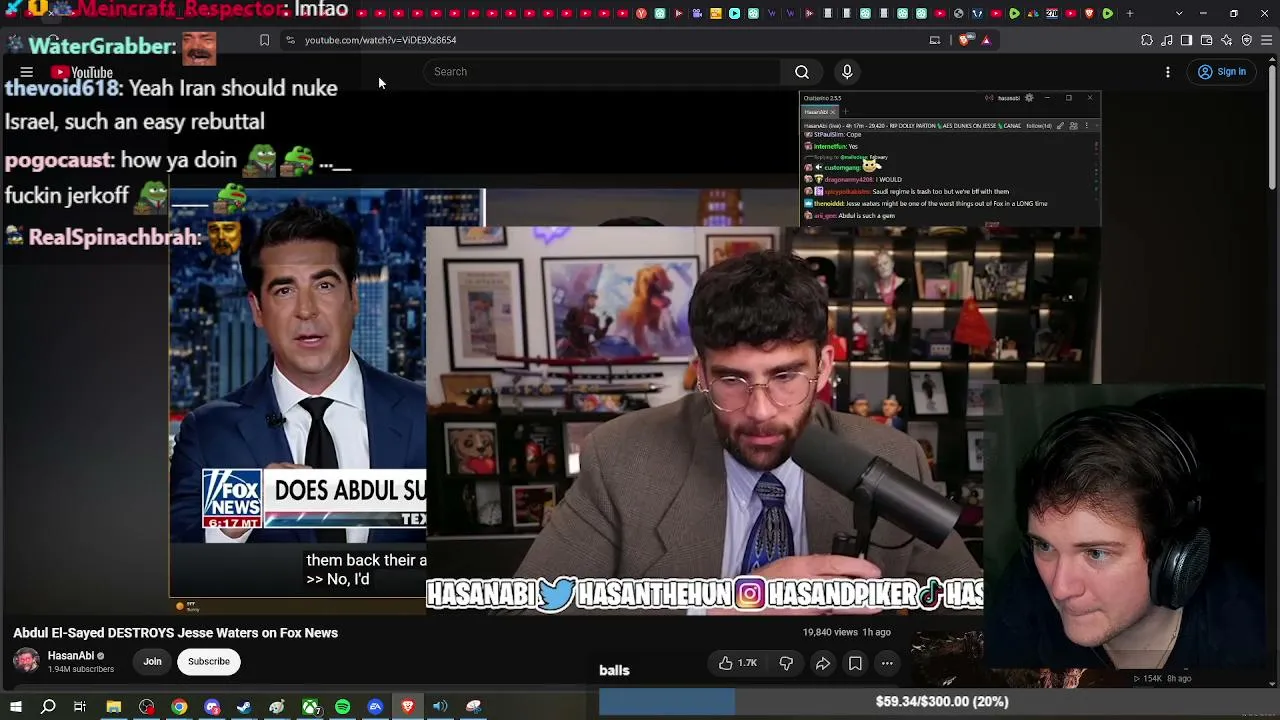Open the Chatterino split three-dot menu
1280x720 pixels.
1086,126
